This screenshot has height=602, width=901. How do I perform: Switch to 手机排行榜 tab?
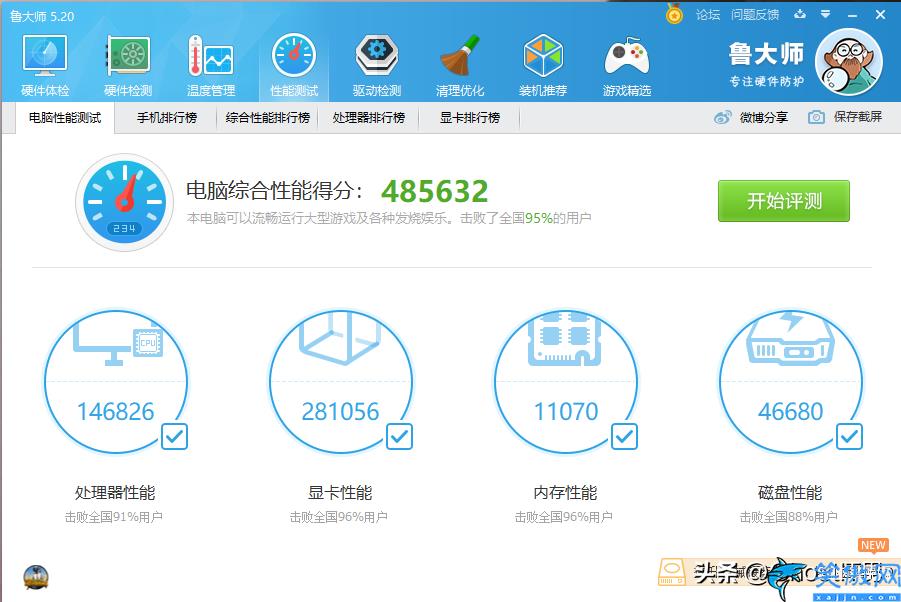[x=167, y=118]
